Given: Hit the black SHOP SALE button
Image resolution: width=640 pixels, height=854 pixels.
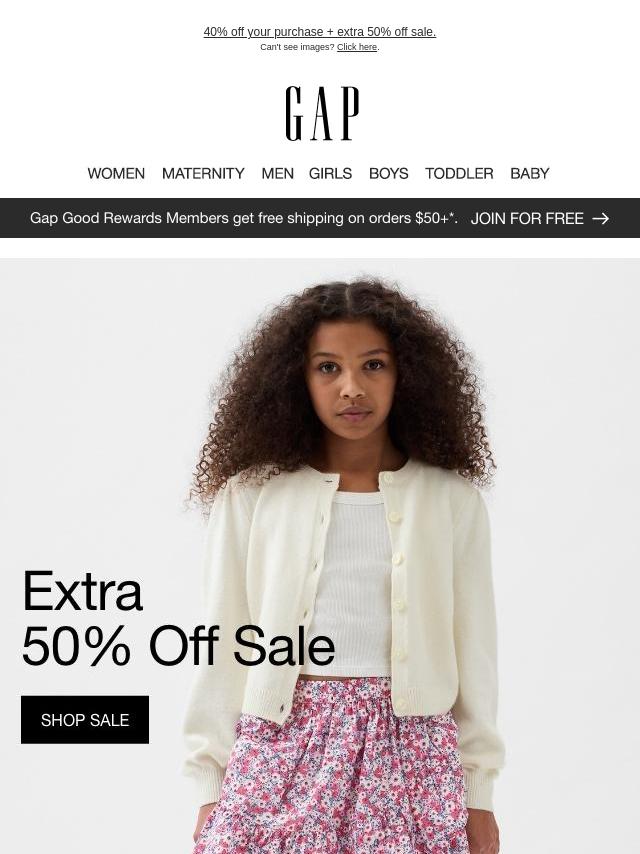Looking at the screenshot, I should [x=85, y=719].
